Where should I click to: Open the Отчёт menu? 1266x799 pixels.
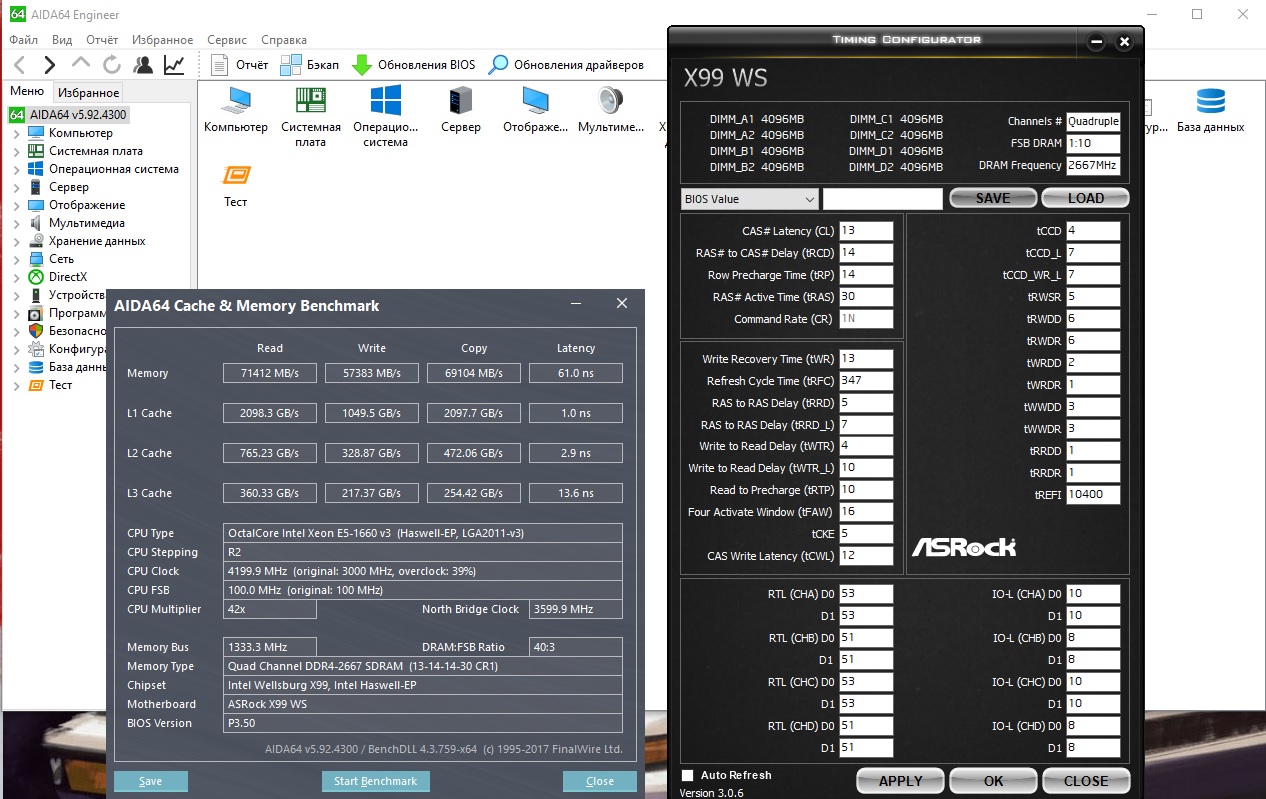pos(102,40)
